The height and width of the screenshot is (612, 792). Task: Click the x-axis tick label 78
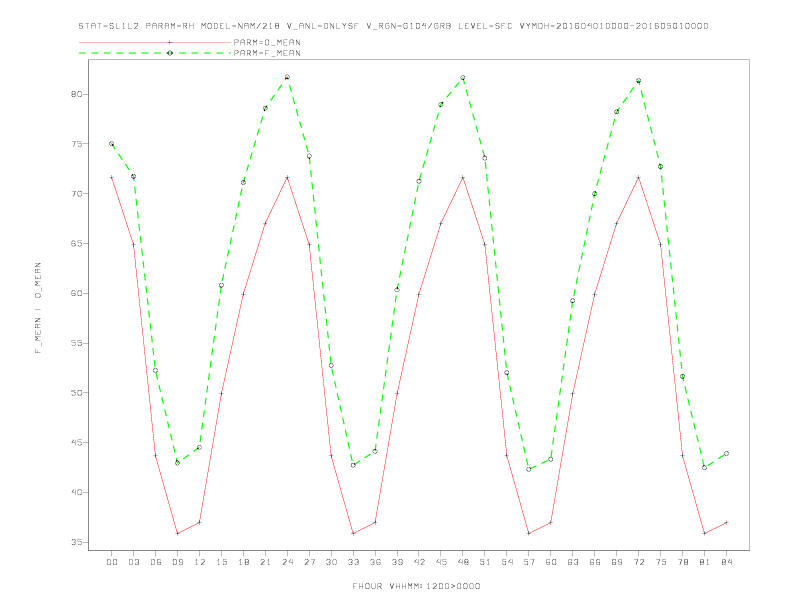coord(683,562)
